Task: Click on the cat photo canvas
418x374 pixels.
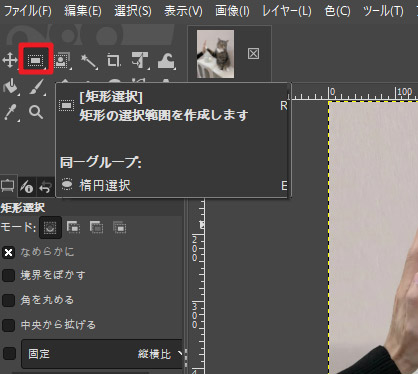Action: tap(373, 237)
